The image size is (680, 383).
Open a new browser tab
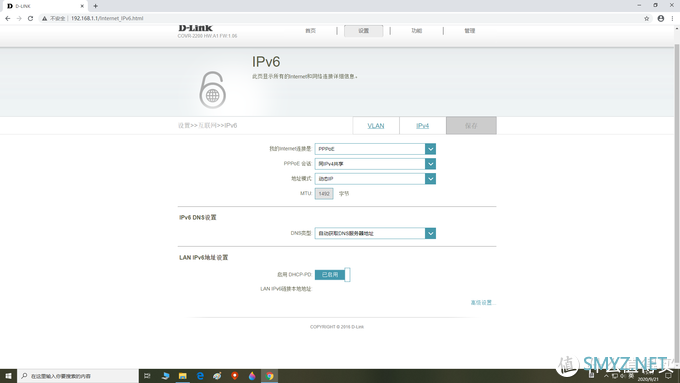(95, 6)
